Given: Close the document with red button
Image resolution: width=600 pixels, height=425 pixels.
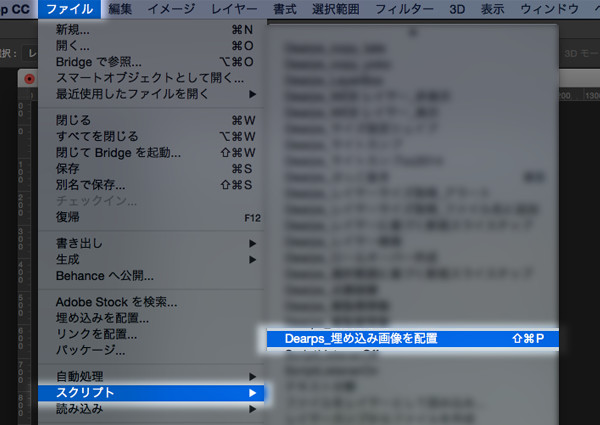Looking at the screenshot, I should 29,78.
